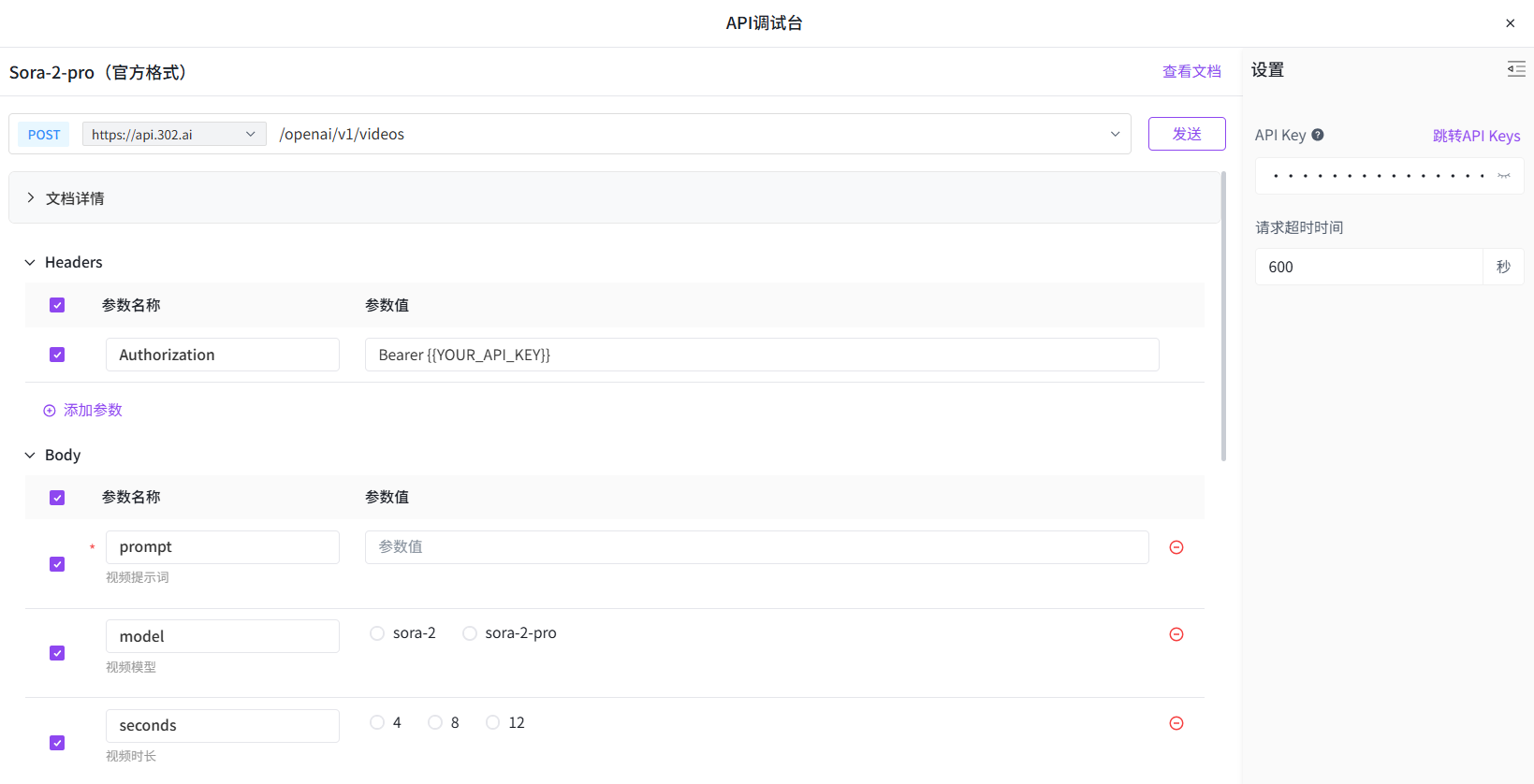Toggle the prompt parameter checkbox
Viewport: 1534px width, 784px height.
(57, 564)
